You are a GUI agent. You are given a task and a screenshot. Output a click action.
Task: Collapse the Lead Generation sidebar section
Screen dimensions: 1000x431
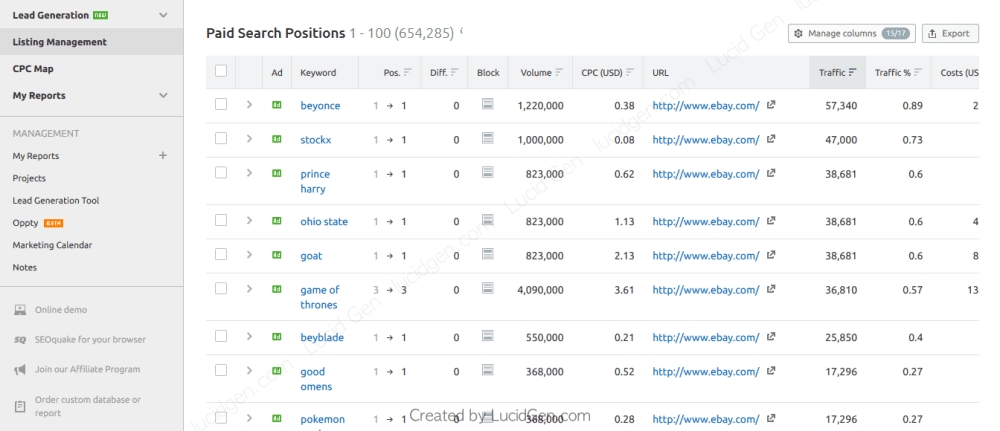pos(163,15)
